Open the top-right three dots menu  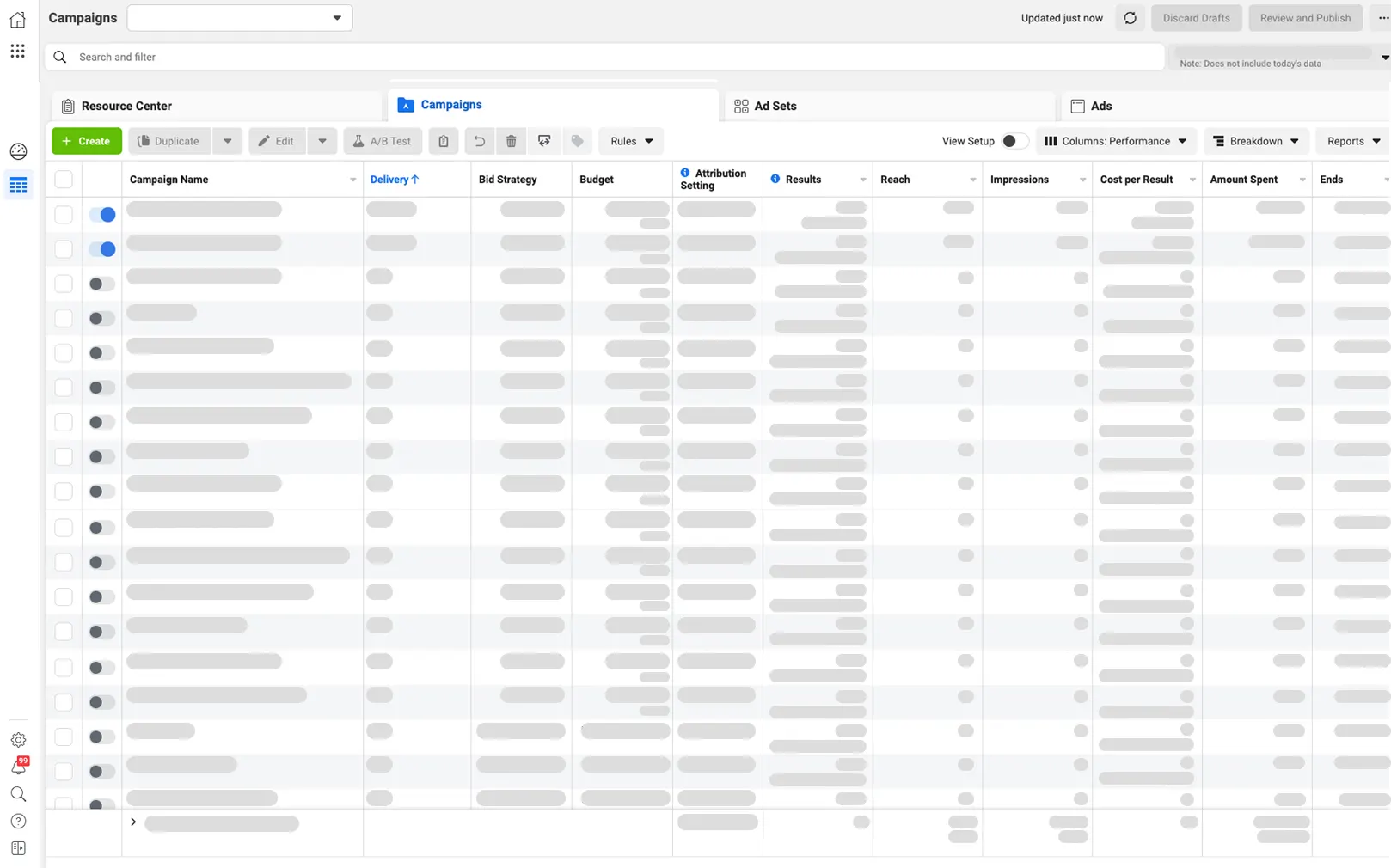click(1382, 18)
